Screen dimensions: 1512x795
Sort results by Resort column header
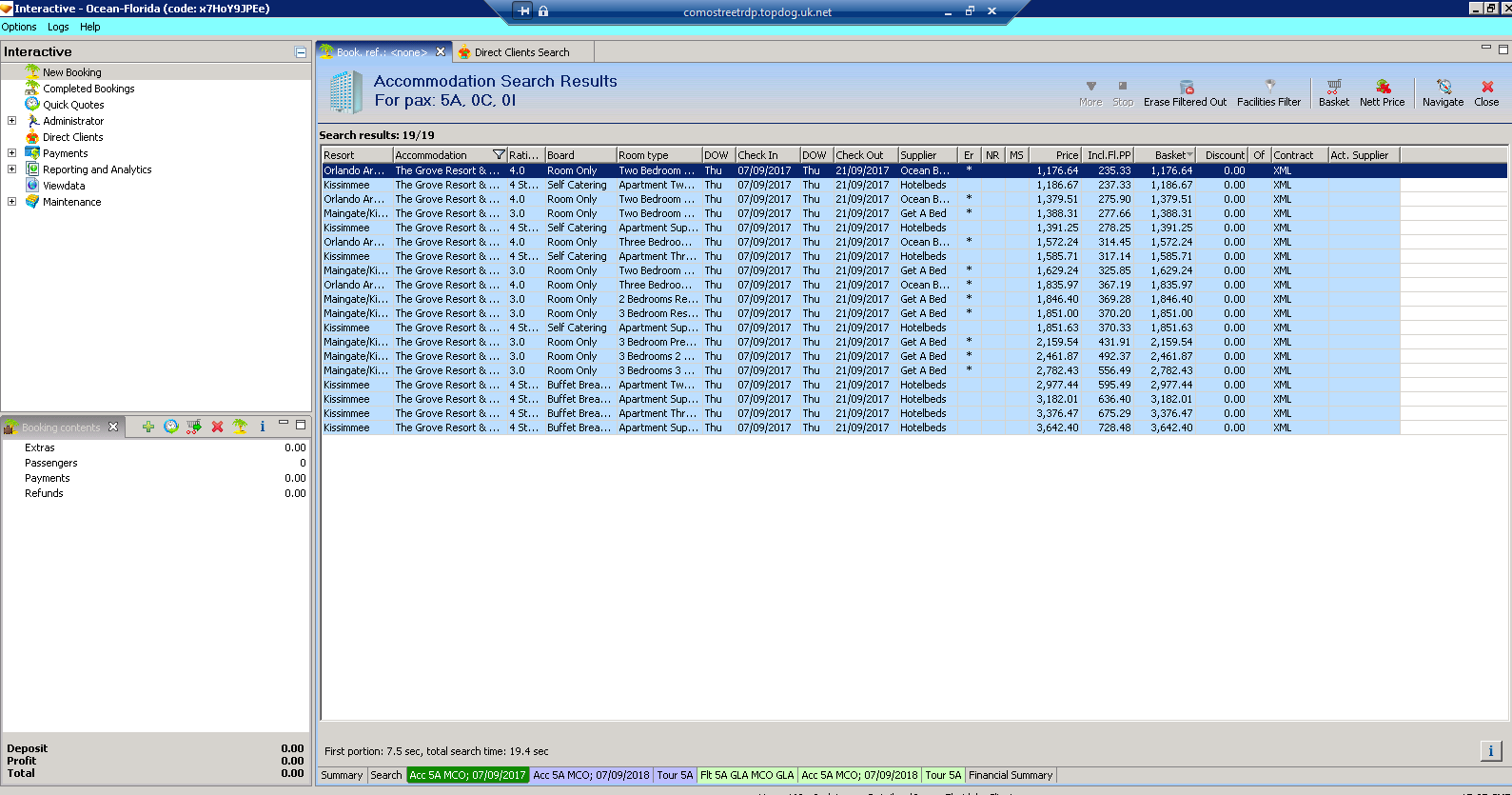click(357, 155)
